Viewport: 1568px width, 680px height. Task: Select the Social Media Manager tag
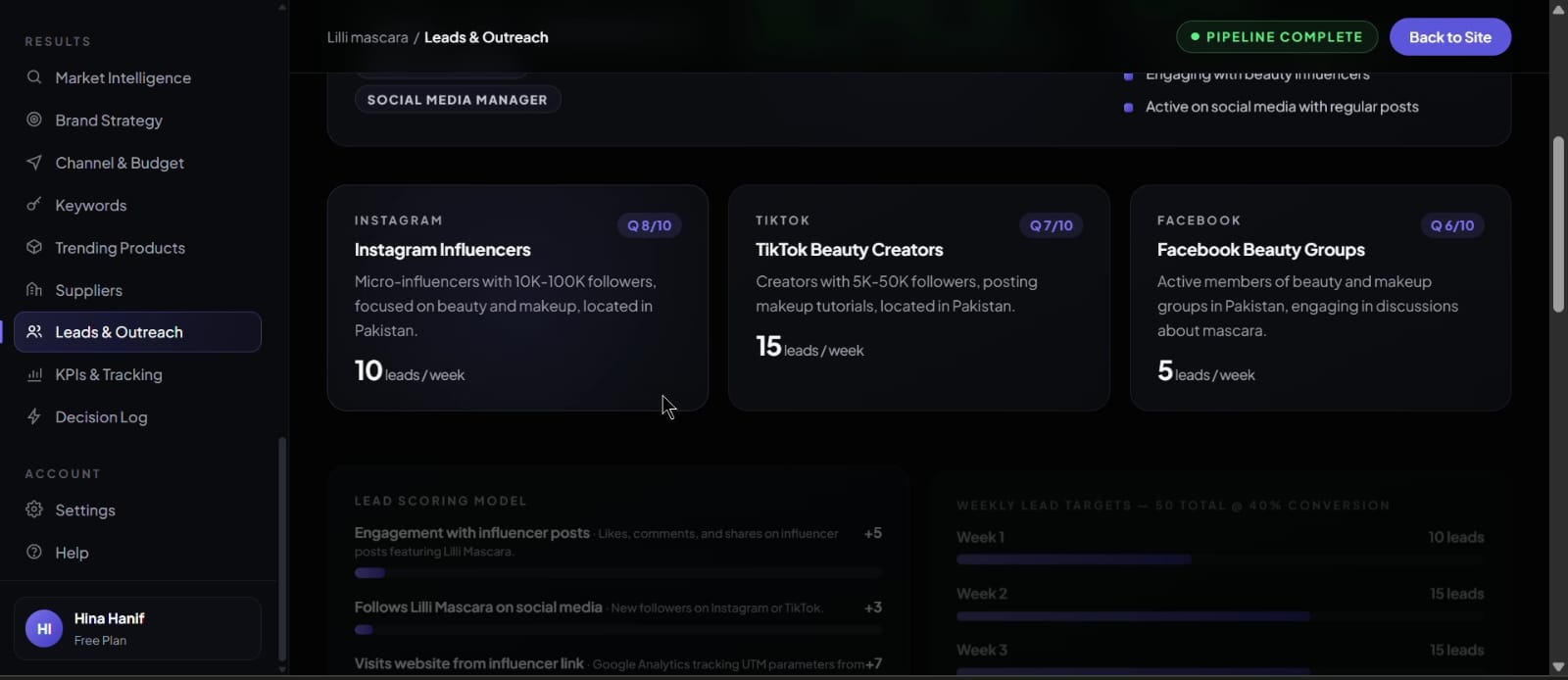(x=458, y=100)
